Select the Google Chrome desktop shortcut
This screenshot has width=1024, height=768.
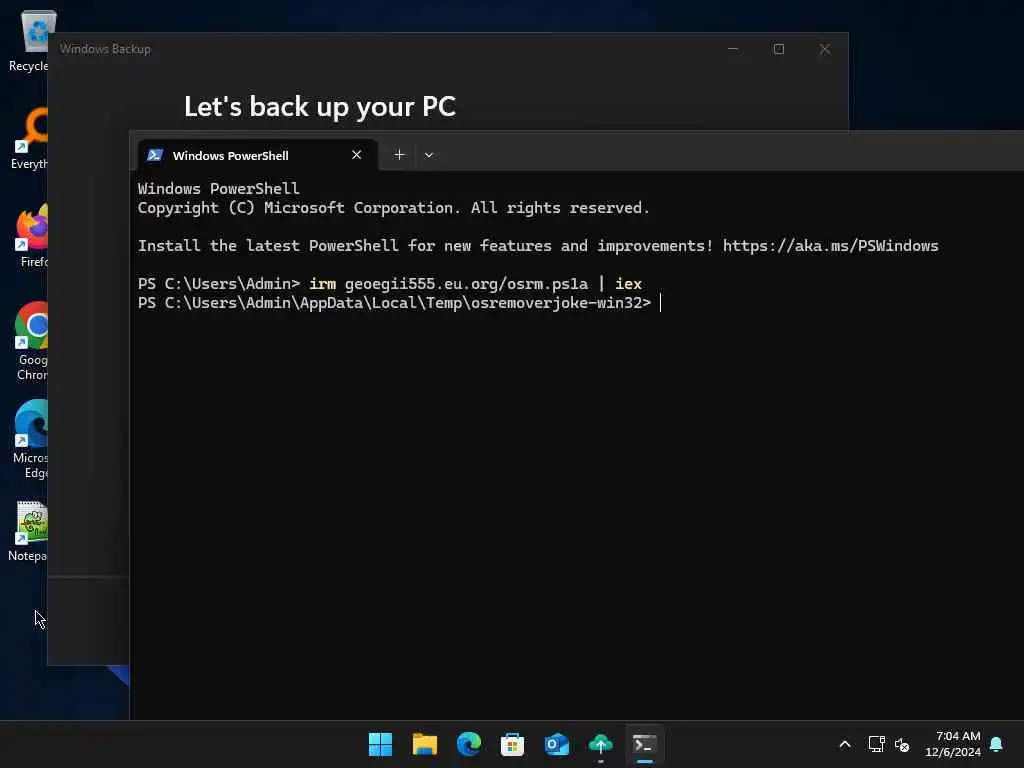click(31, 341)
